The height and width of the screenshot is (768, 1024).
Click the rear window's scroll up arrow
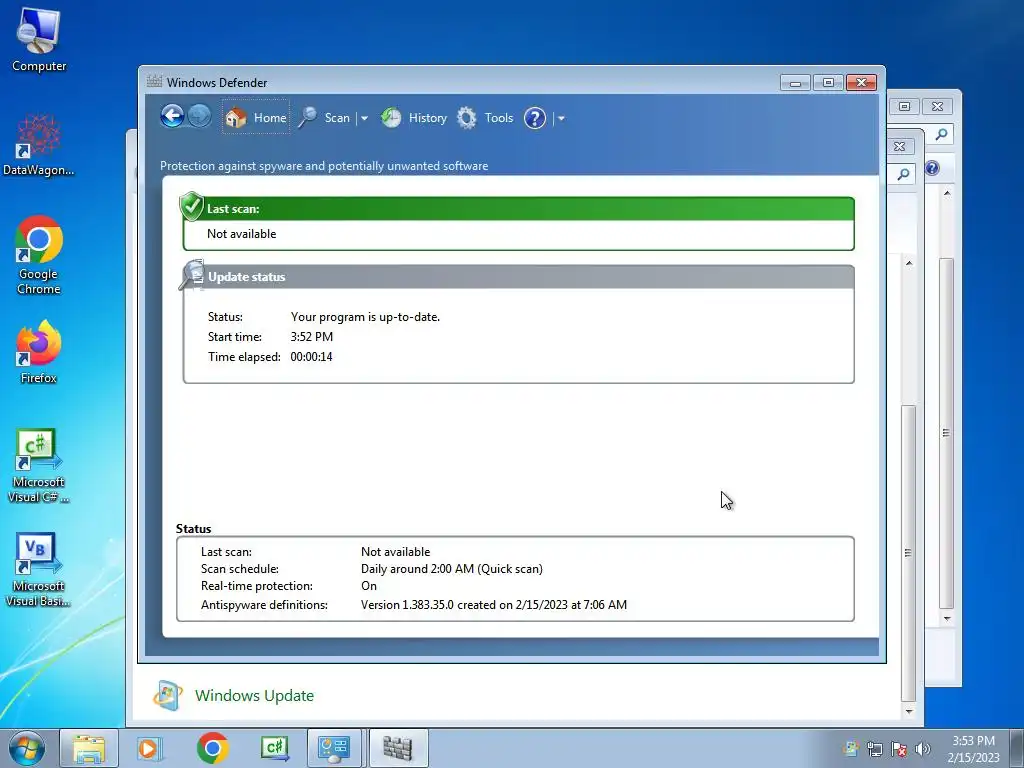click(x=947, y=193)
